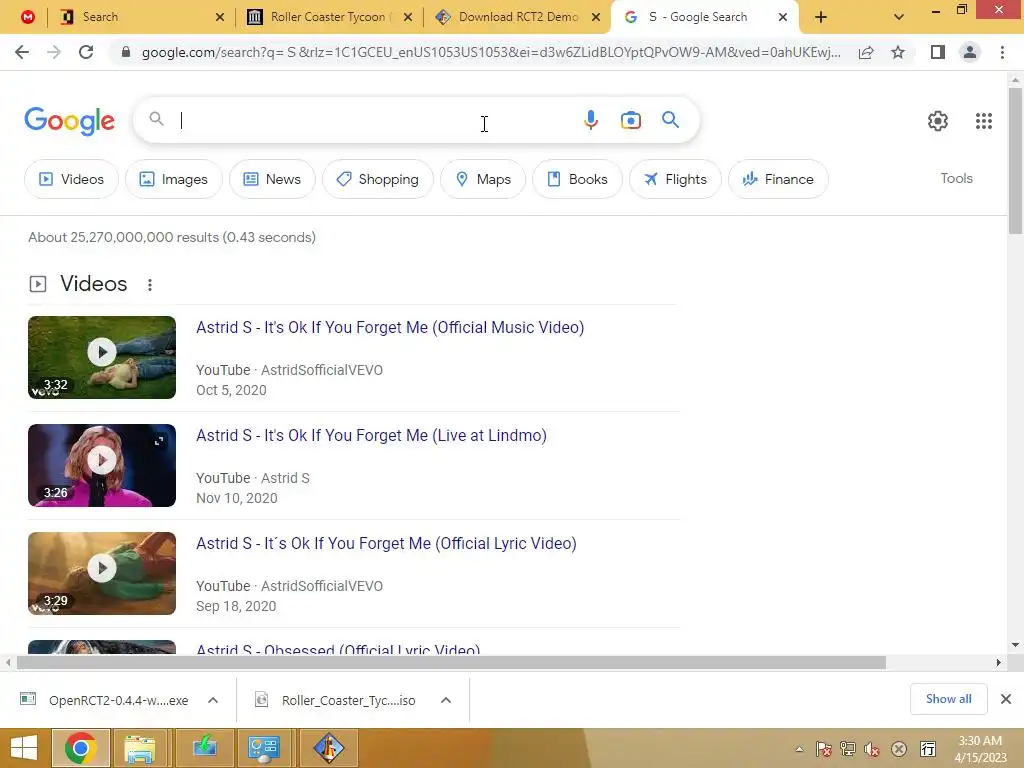
Task: Switch to the Search tab
Action: click(141, 17)
